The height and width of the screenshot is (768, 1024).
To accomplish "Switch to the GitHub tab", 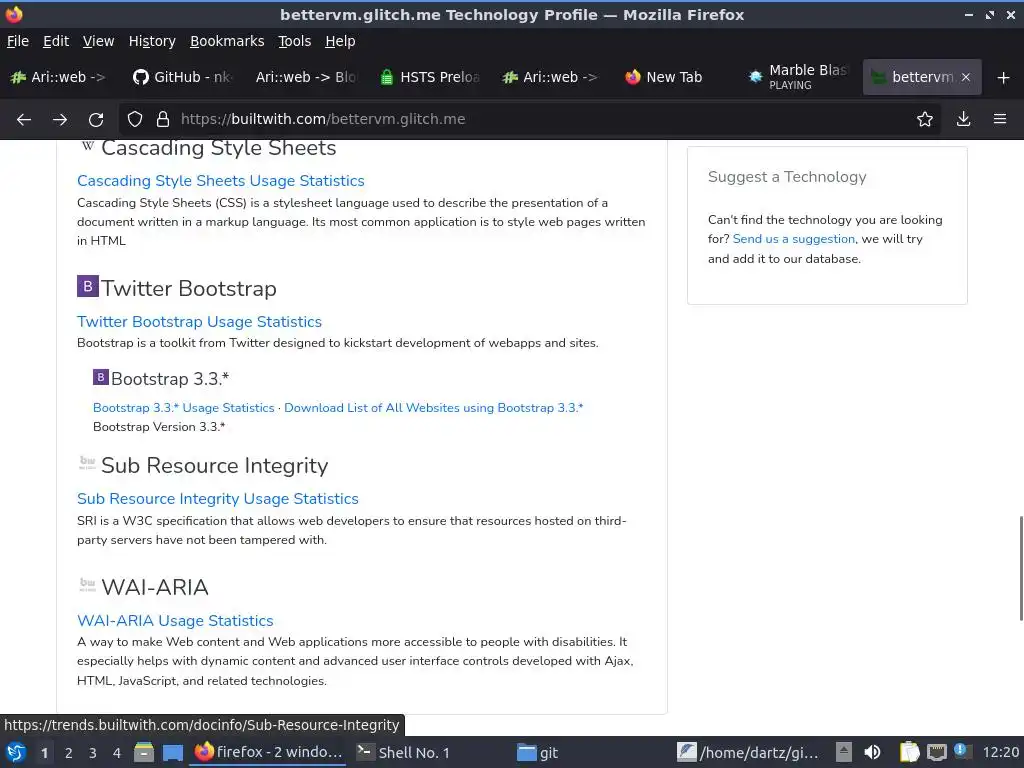I will tap(182, 77).
